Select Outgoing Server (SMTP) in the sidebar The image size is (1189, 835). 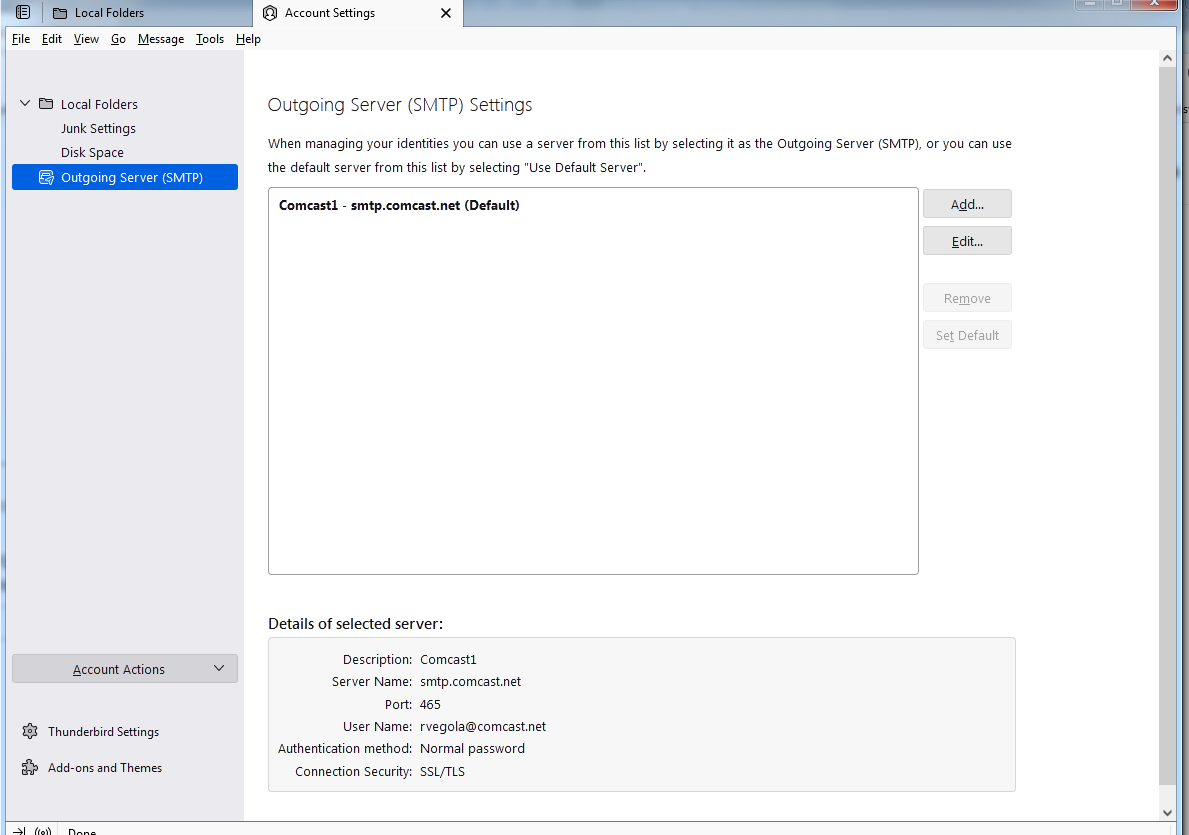125,177
